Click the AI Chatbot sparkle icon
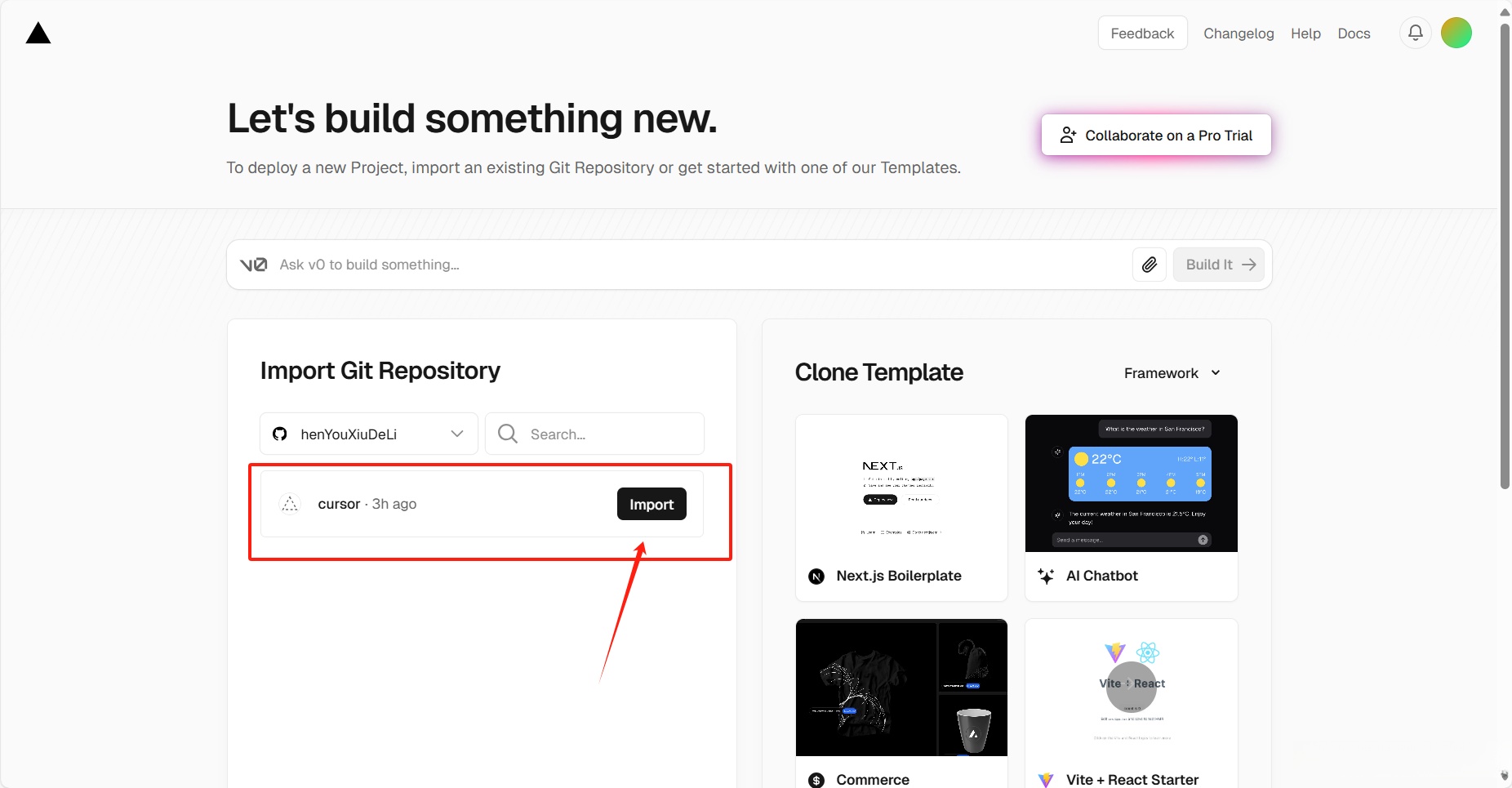The image size is (1512, 788). (1046, 577)
